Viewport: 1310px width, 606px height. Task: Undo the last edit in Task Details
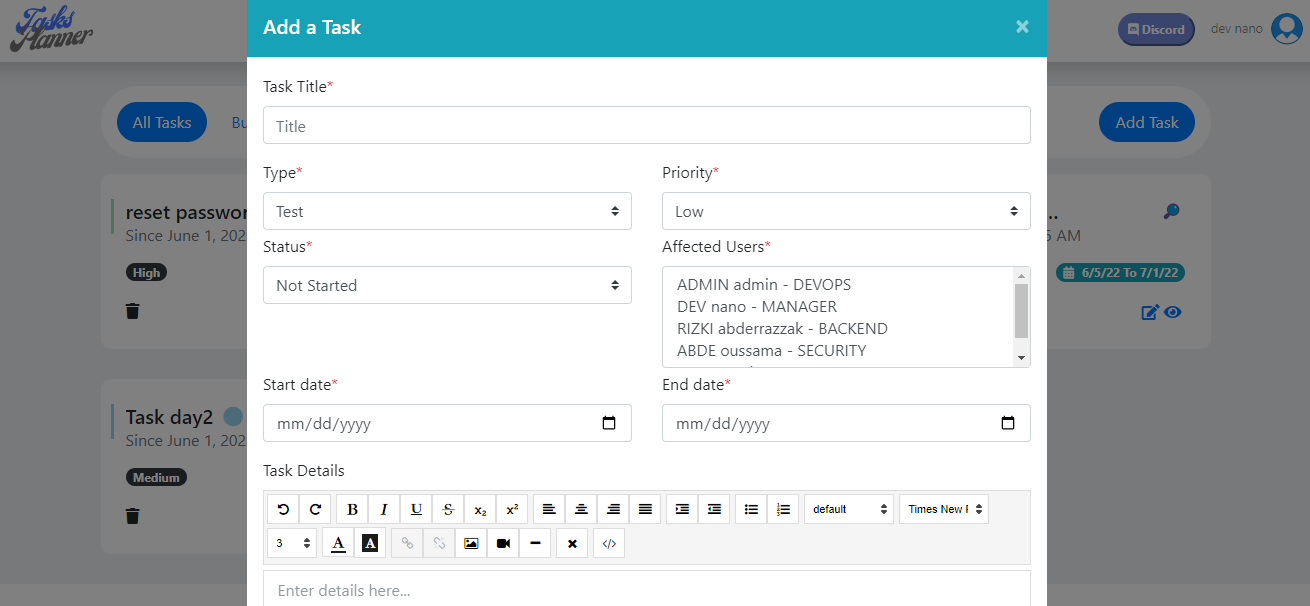[283, 509]
